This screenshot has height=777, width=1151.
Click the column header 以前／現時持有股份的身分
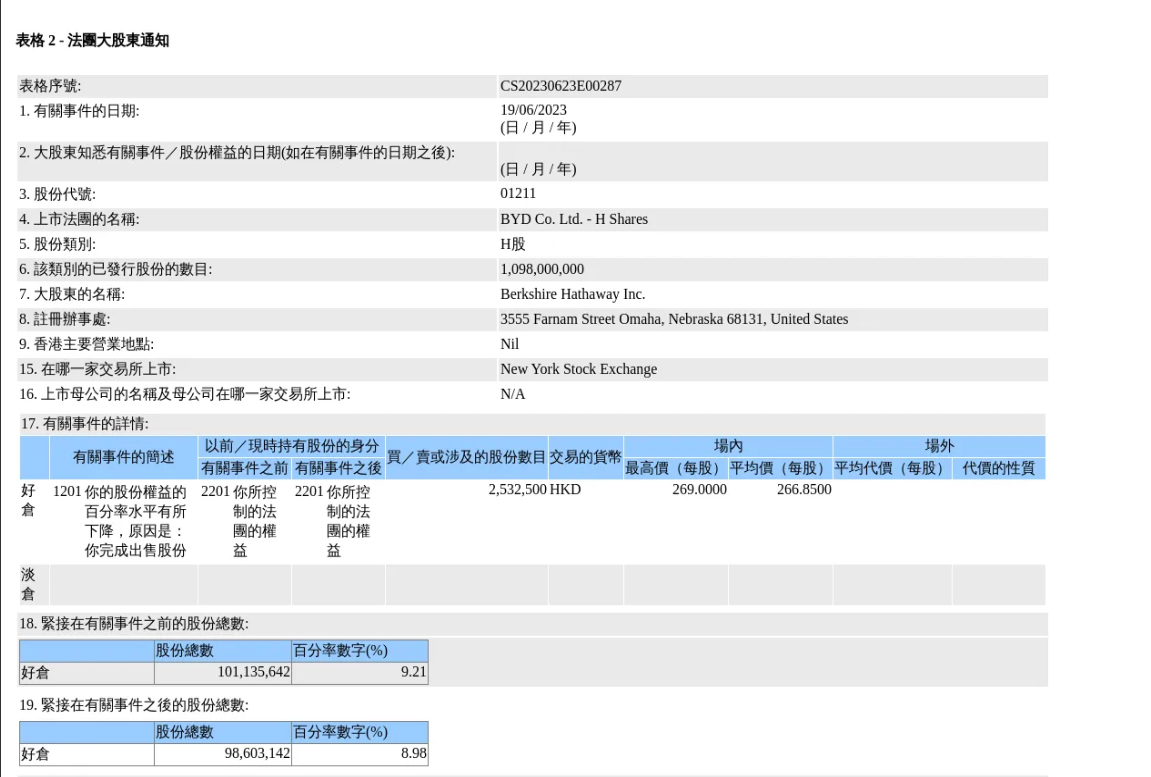291,446
